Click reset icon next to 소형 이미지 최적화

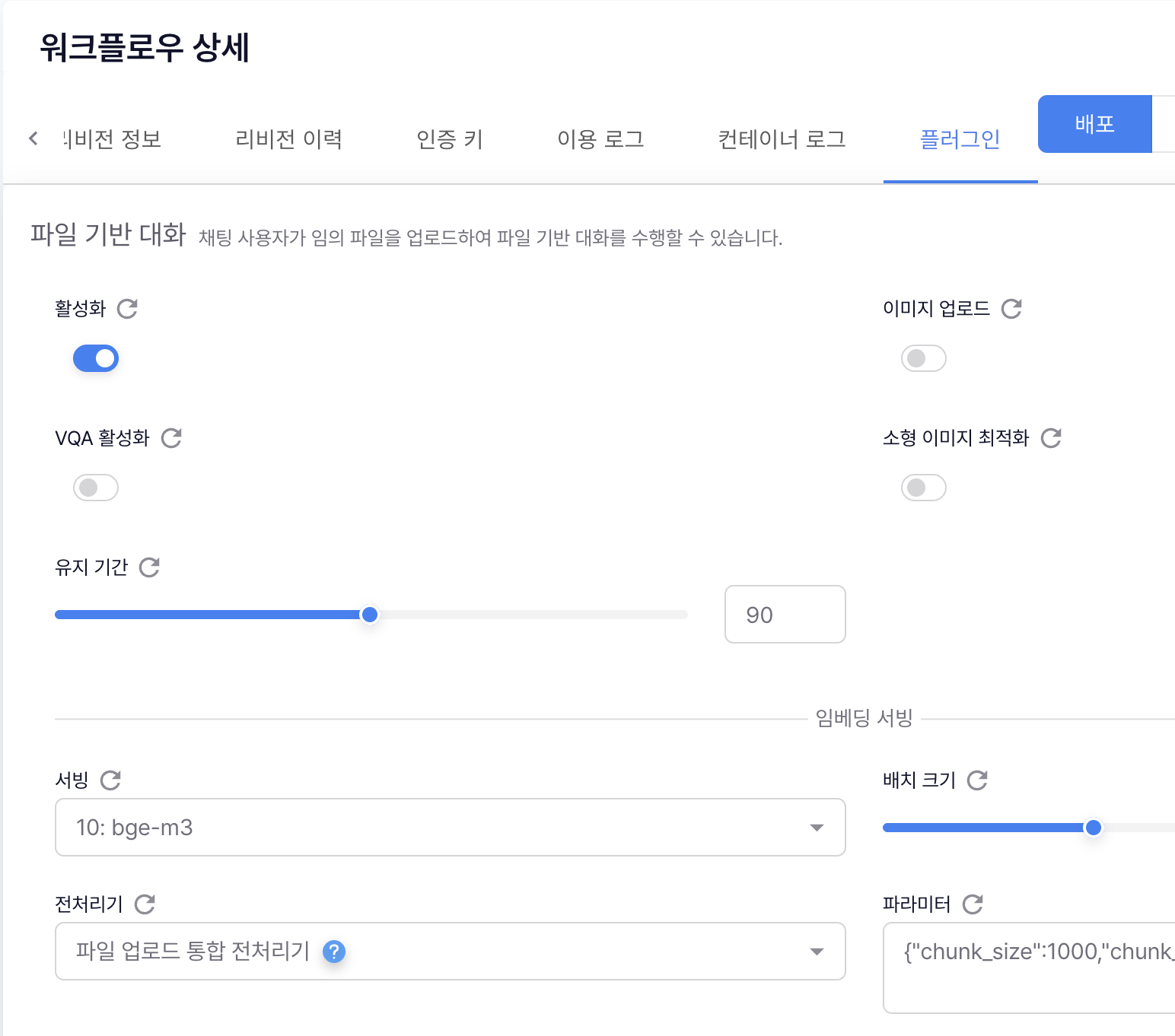[1051, 438]
